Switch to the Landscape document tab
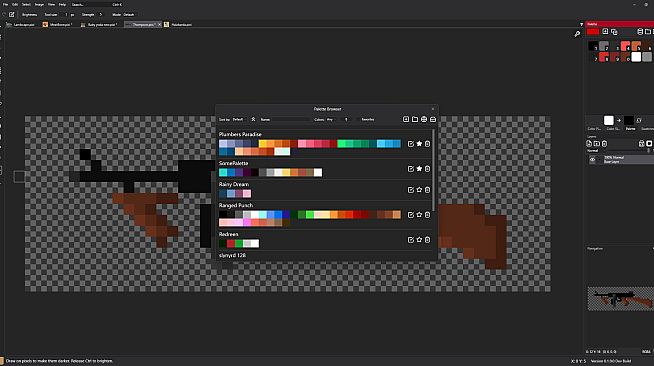The image size is (654, 366). [x=21, y=25]
